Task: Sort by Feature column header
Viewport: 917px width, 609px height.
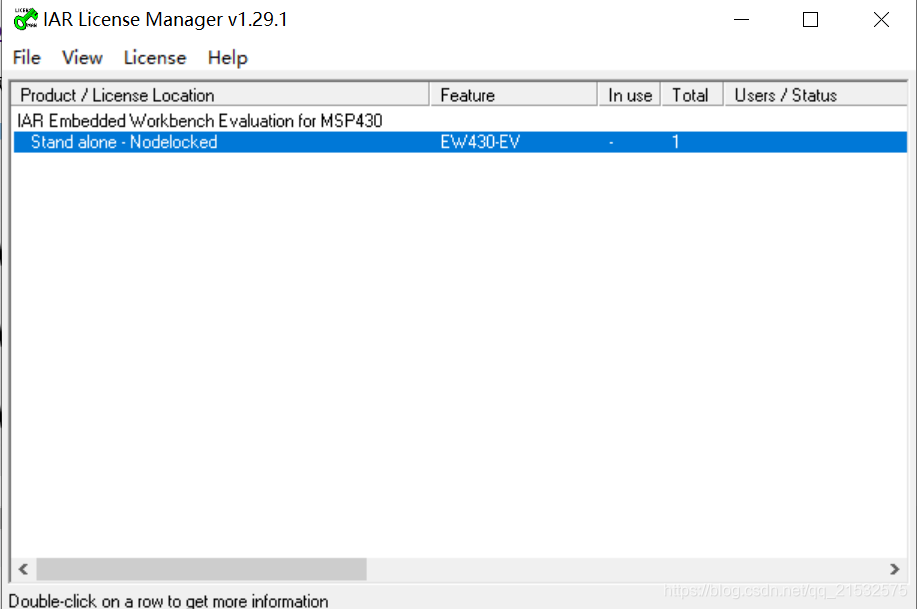Action: [x=513, y=95]
